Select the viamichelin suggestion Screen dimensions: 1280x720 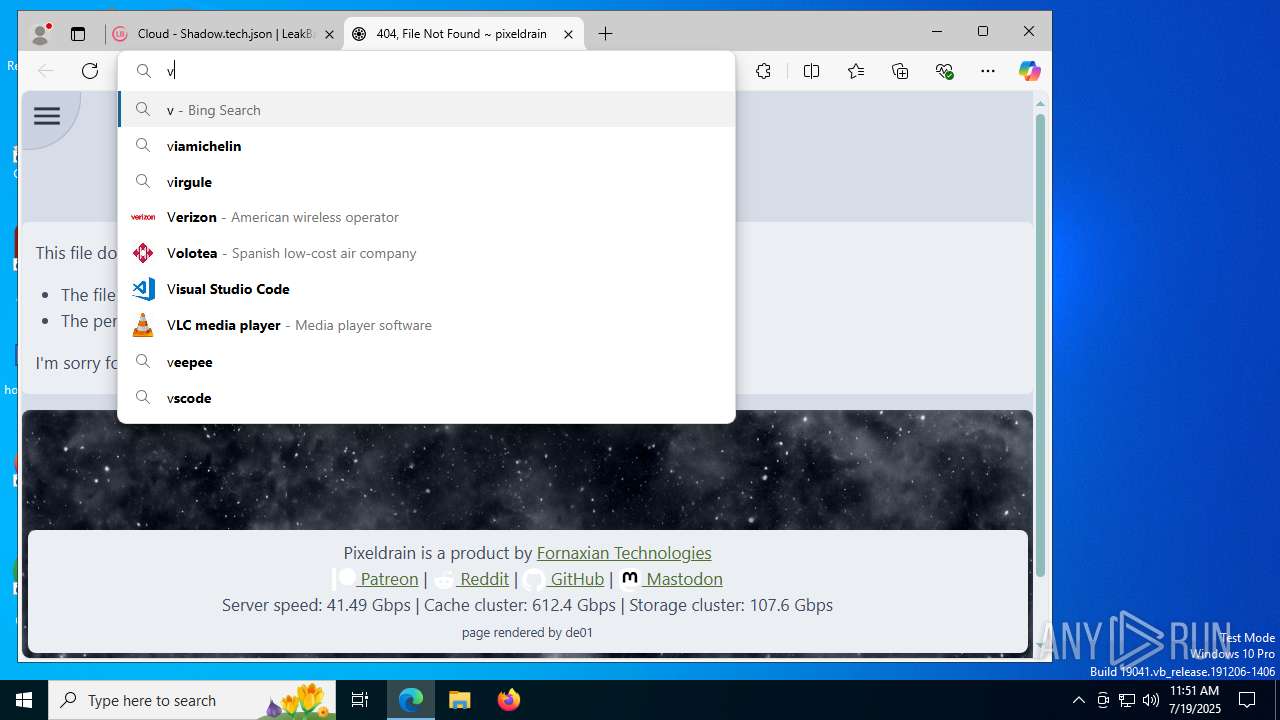pos(427,146)
